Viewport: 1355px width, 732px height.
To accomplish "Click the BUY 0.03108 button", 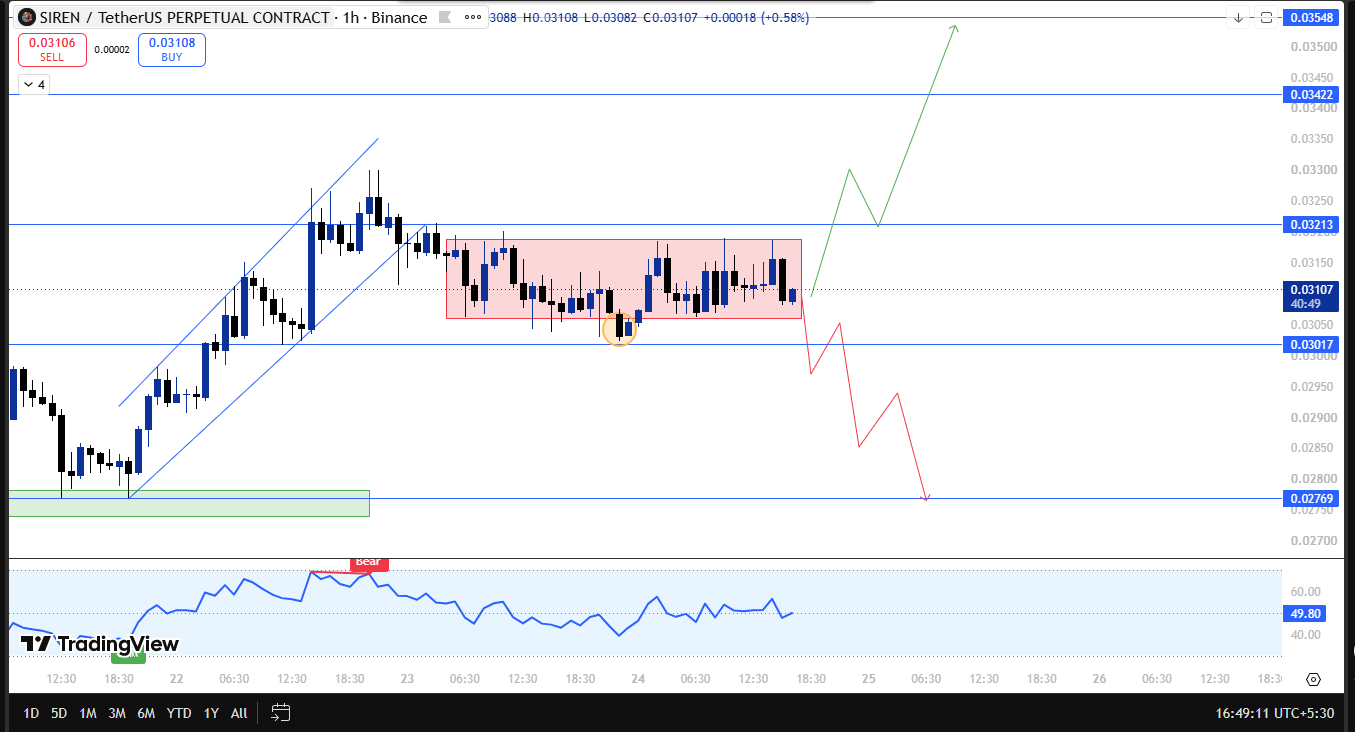I will (172, 50).
